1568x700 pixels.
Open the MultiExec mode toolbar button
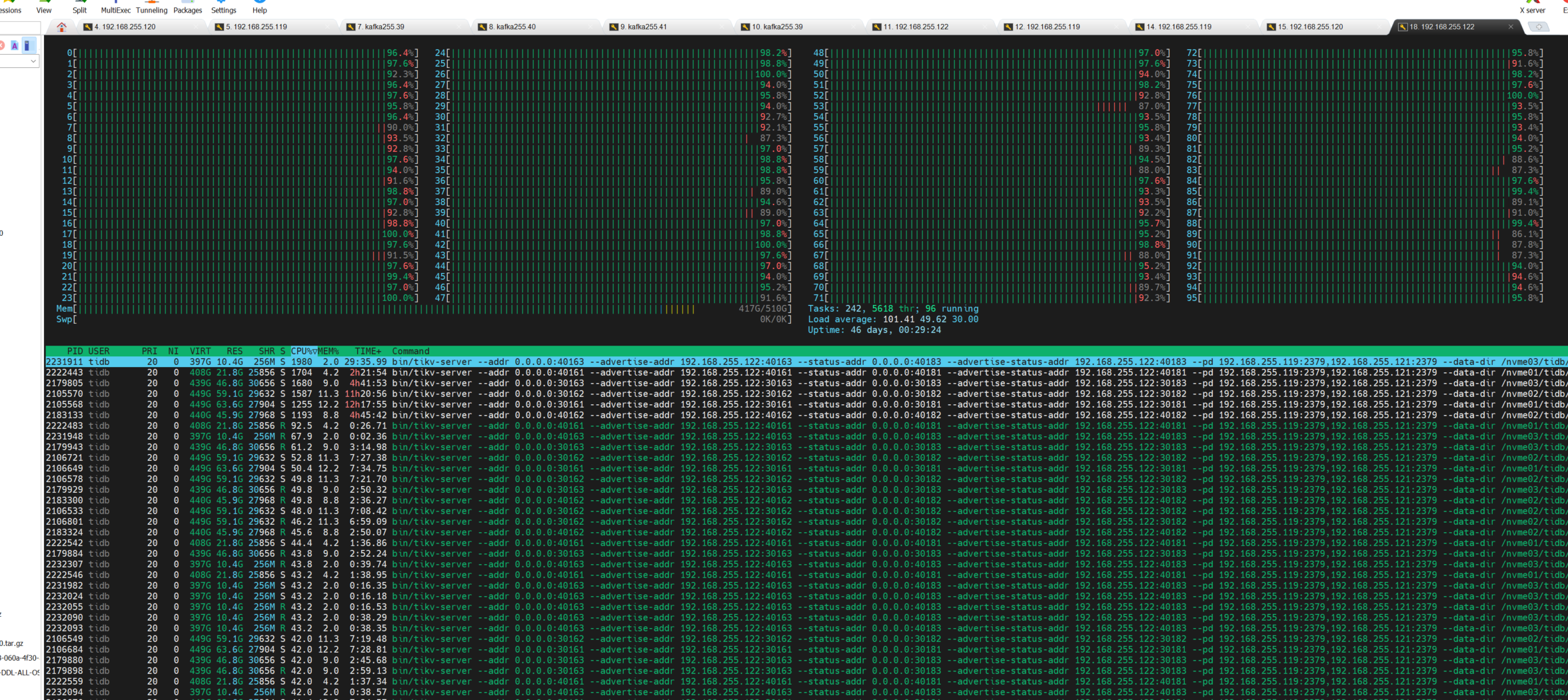coord(116,7)
